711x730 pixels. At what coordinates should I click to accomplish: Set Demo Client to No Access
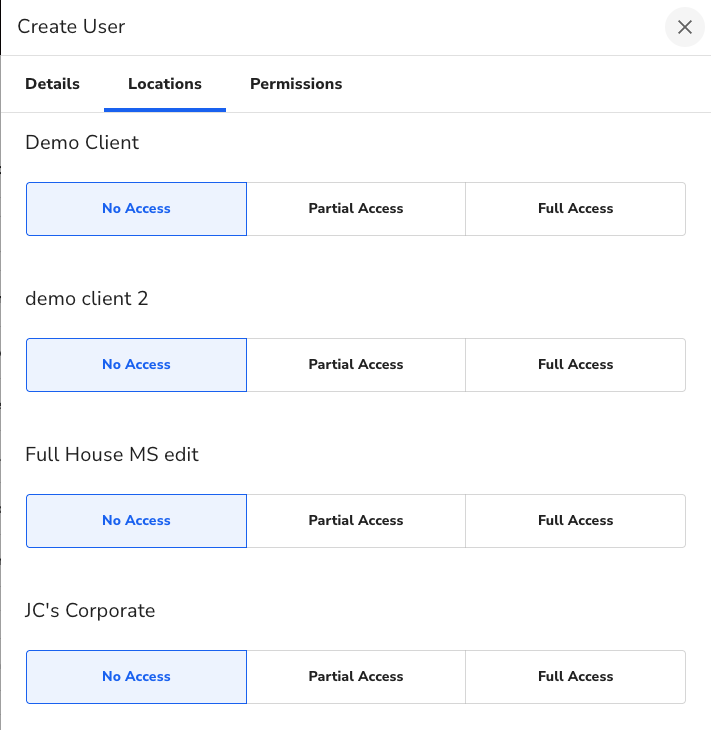136,209
